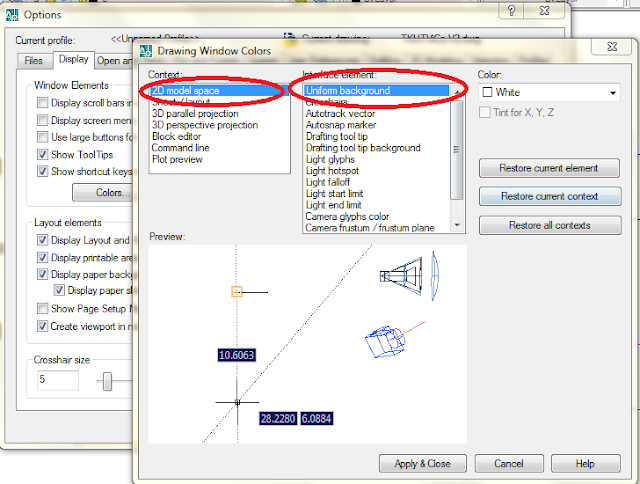Toggle Display scroll bars checkbox
The height and width of the screenshot is (484, 640).
pos(42,102)
